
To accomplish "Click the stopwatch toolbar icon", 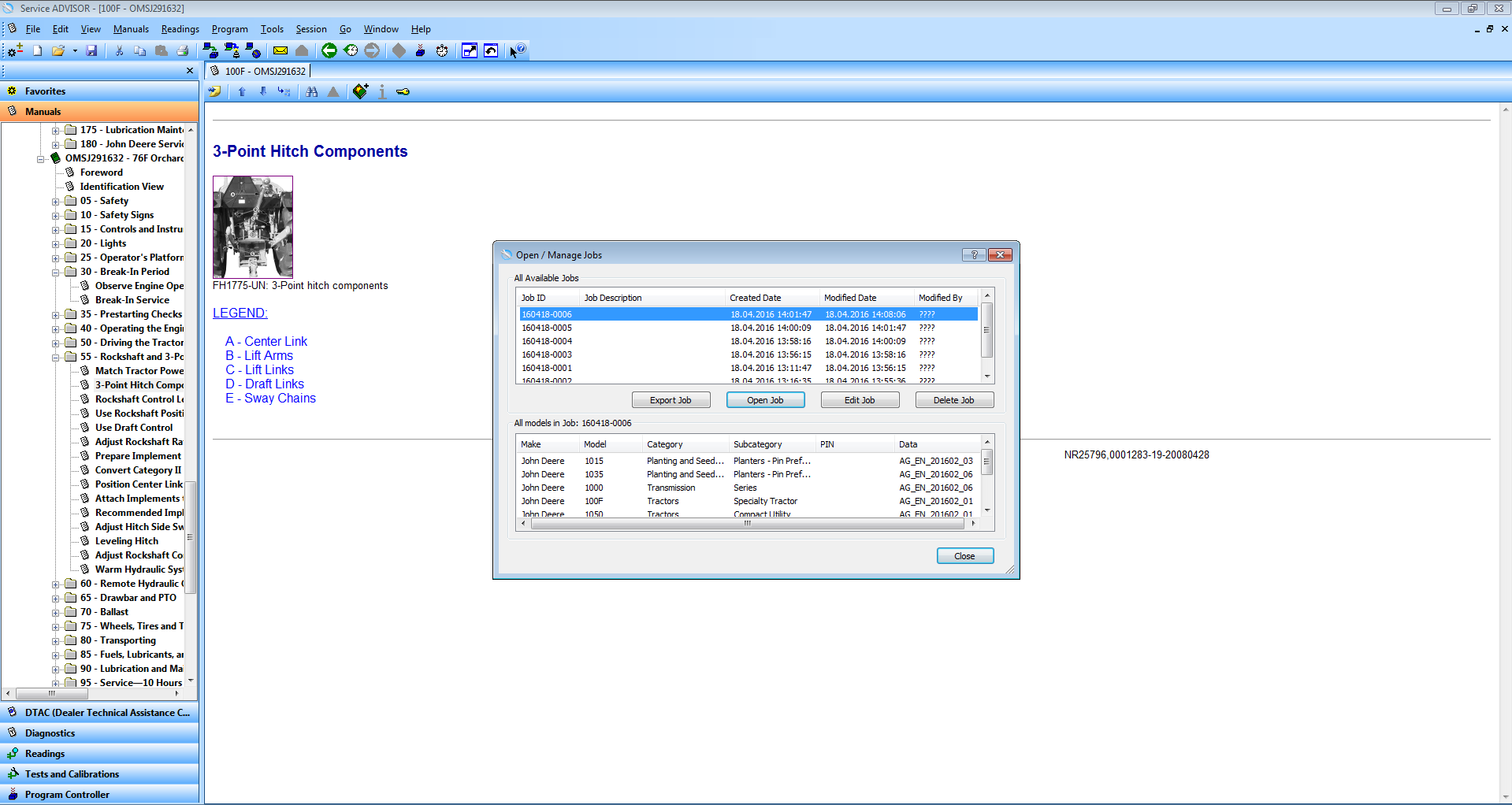I will [442, 50].
